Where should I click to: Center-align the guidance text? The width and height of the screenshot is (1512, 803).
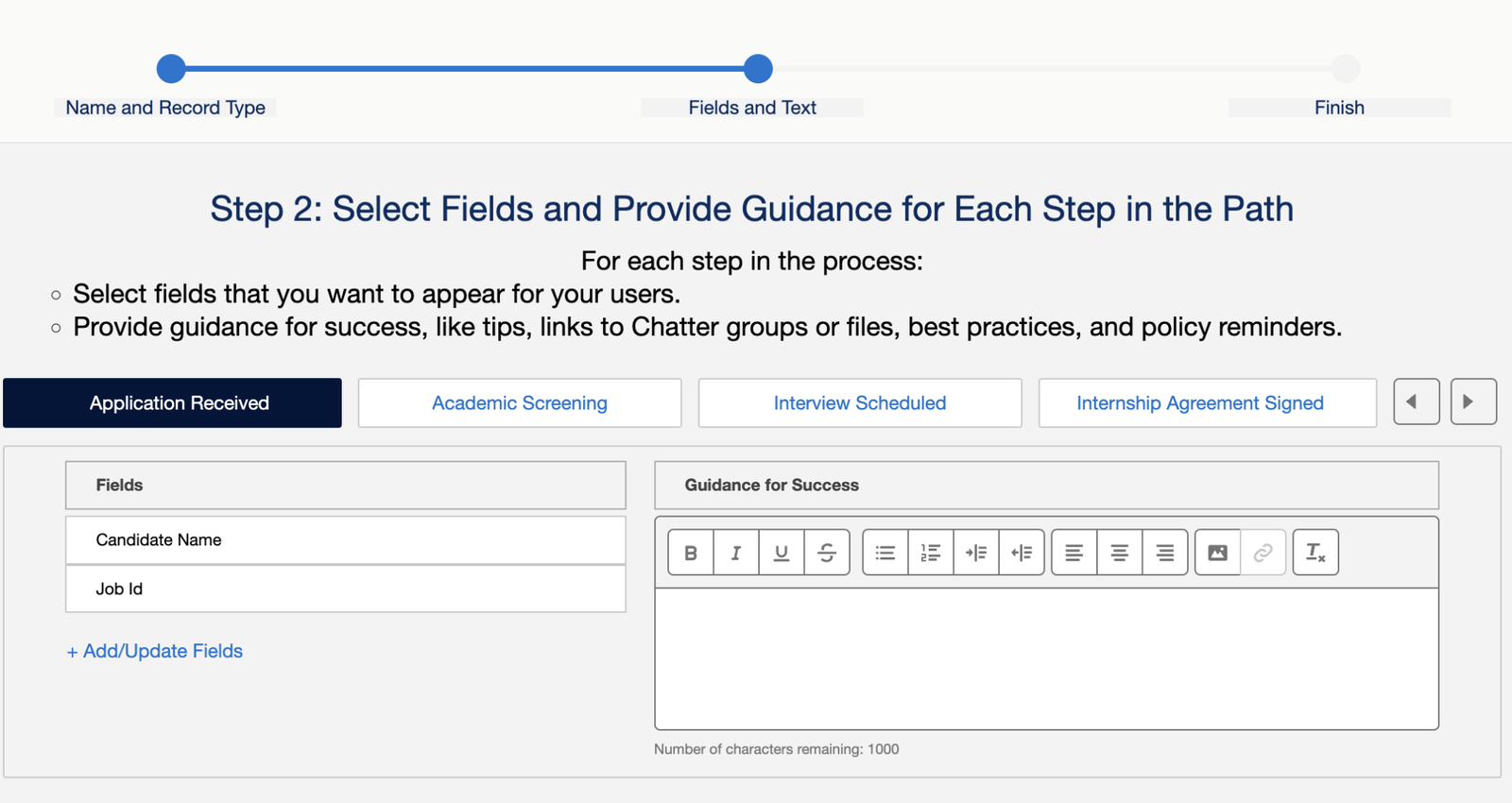tap(1120, 553)
